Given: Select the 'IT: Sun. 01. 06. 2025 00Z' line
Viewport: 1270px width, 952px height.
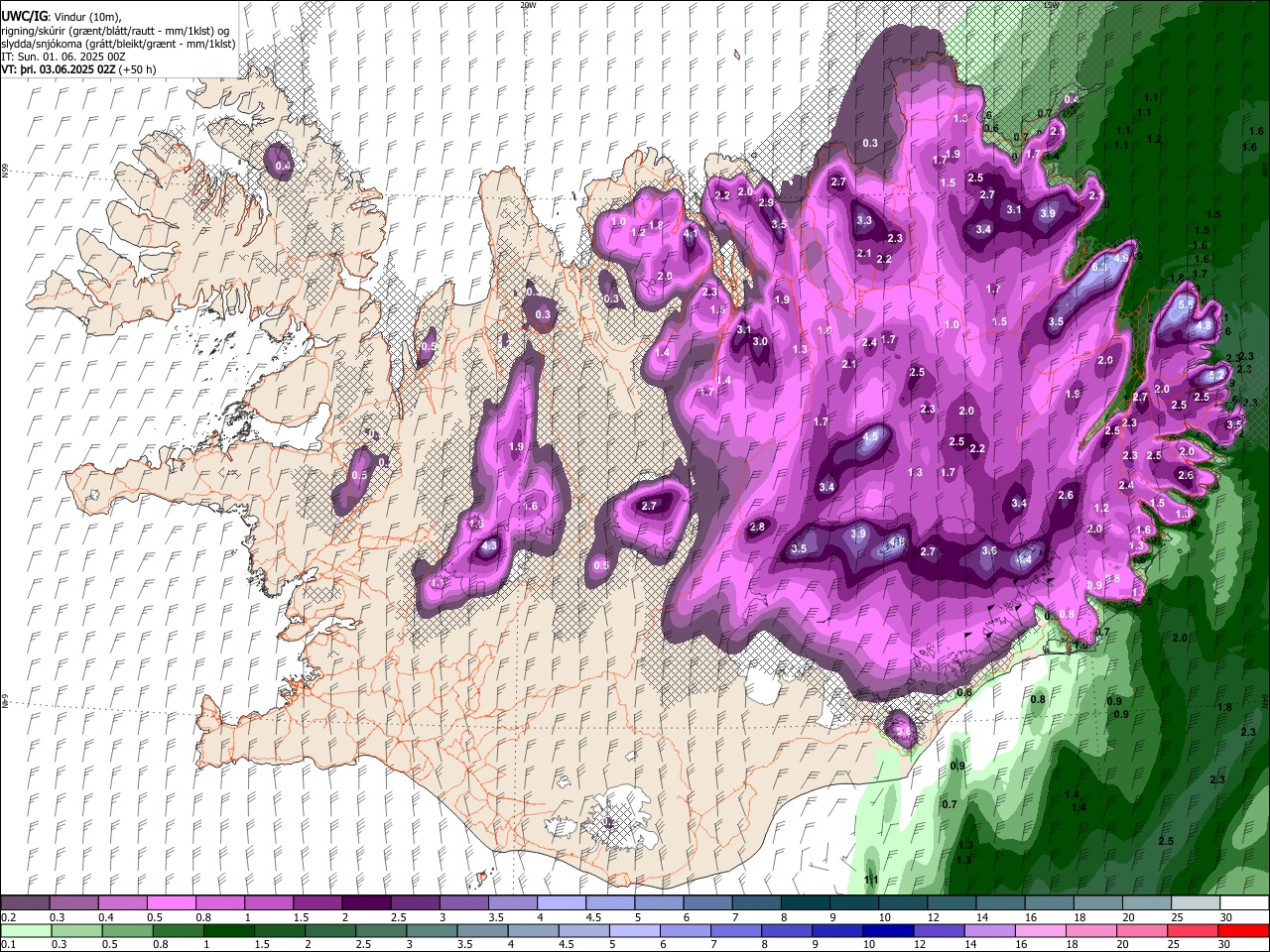Looking at the screenshot, I should [63, 57].
